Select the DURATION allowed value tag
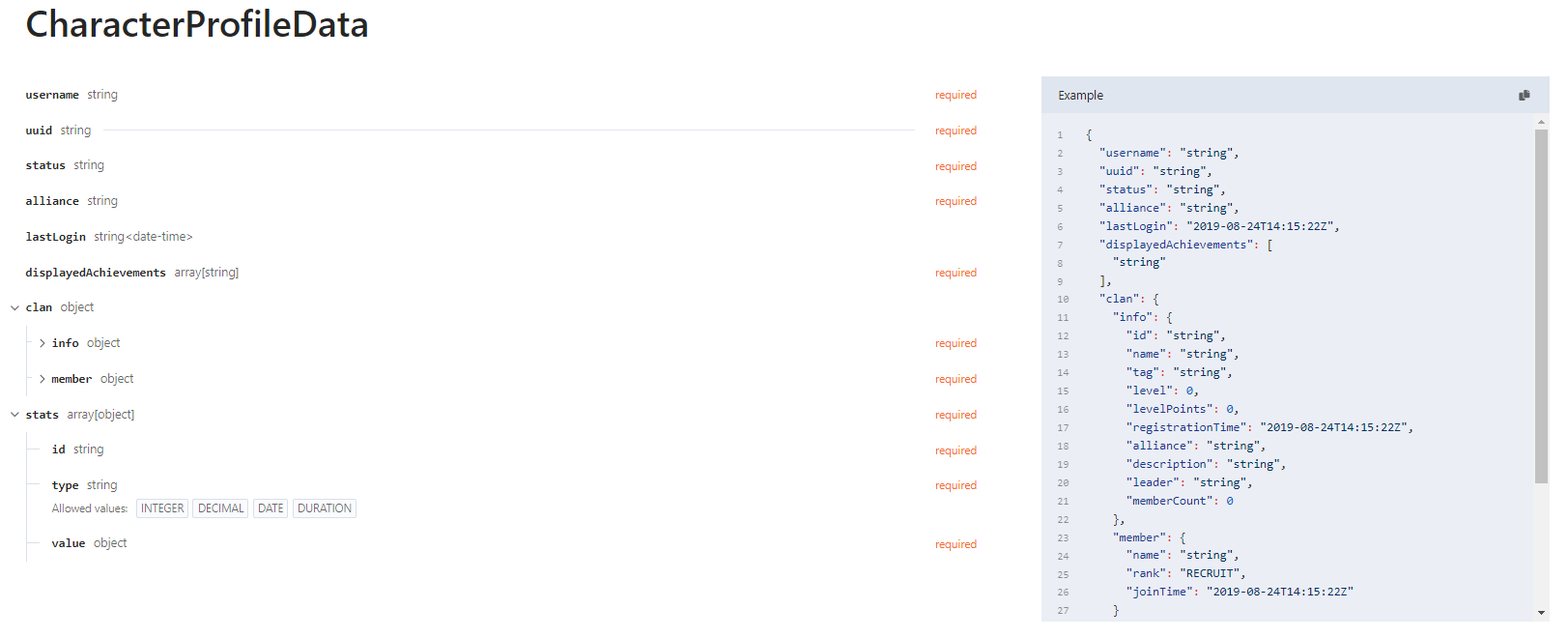1568x638 pixels. [x=325, y=508]
